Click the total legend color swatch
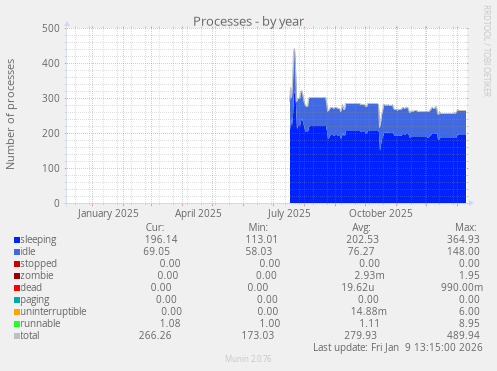Screen dimensions: 497x371 [x=17, y=336]
